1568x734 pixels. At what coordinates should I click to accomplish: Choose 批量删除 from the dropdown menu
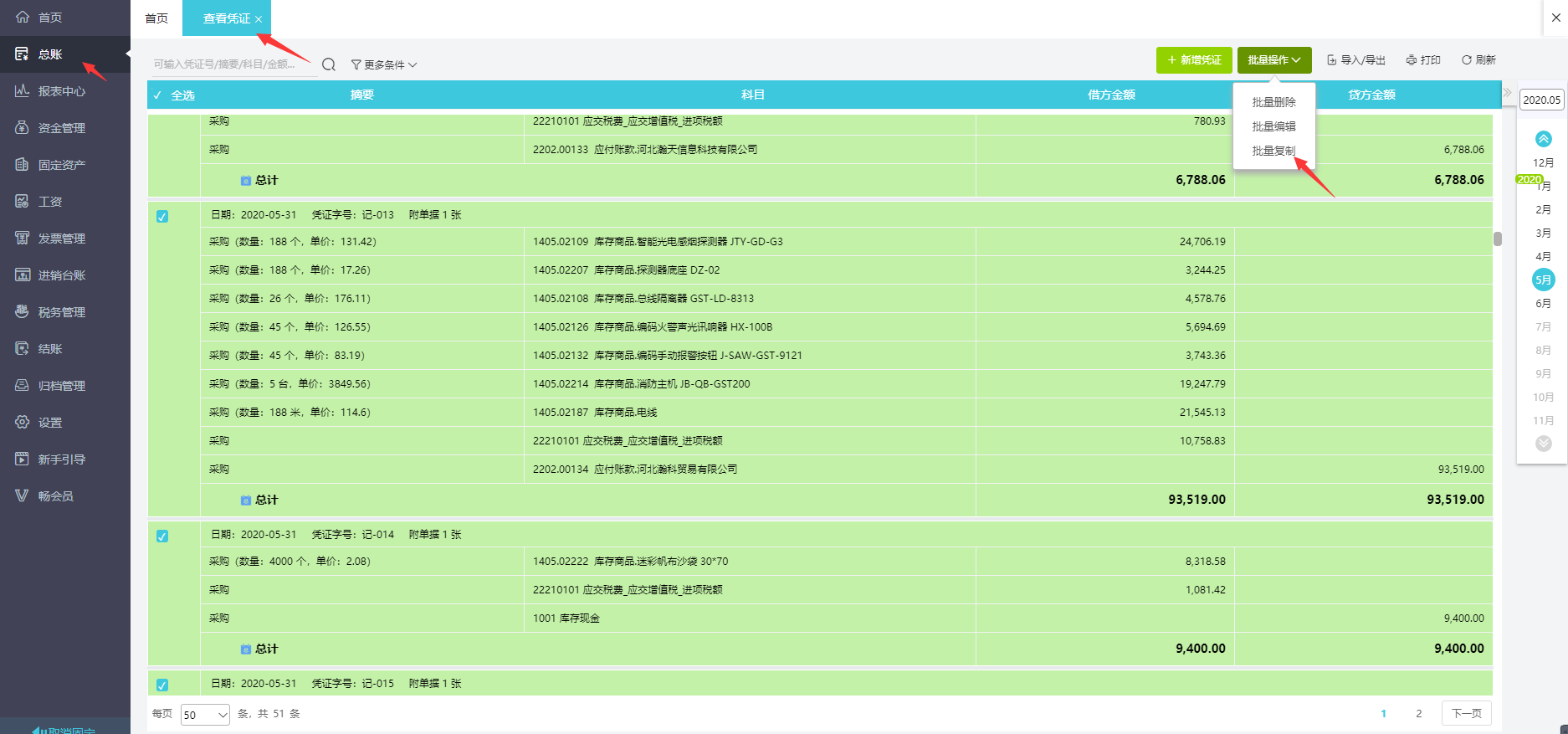pyautogui.click(x=1273, y=102)
